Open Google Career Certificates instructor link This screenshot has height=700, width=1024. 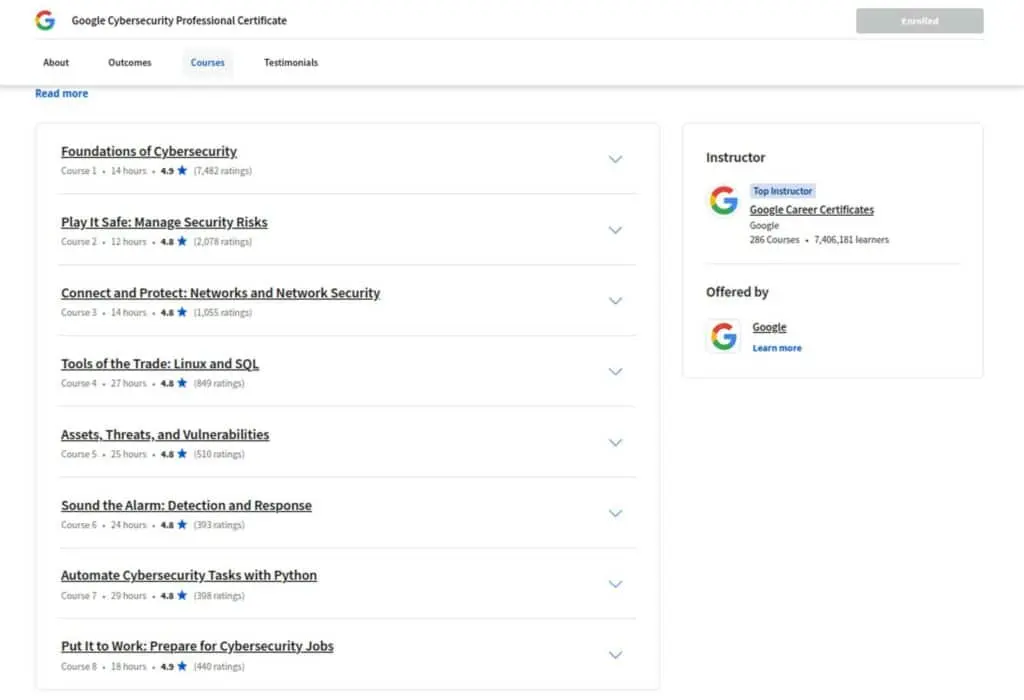tap(812, 210)
